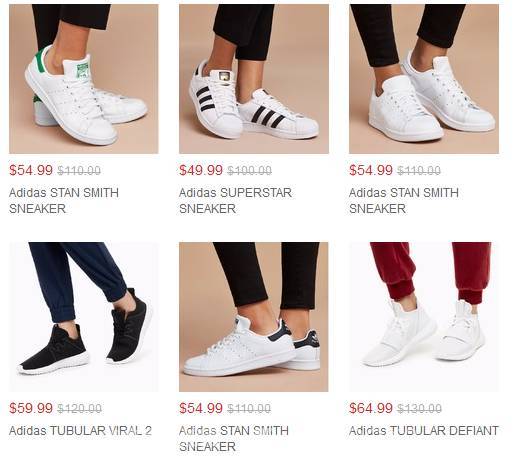
Task: Click the crossed-out $100.00 original price
Action: (249, 171)
